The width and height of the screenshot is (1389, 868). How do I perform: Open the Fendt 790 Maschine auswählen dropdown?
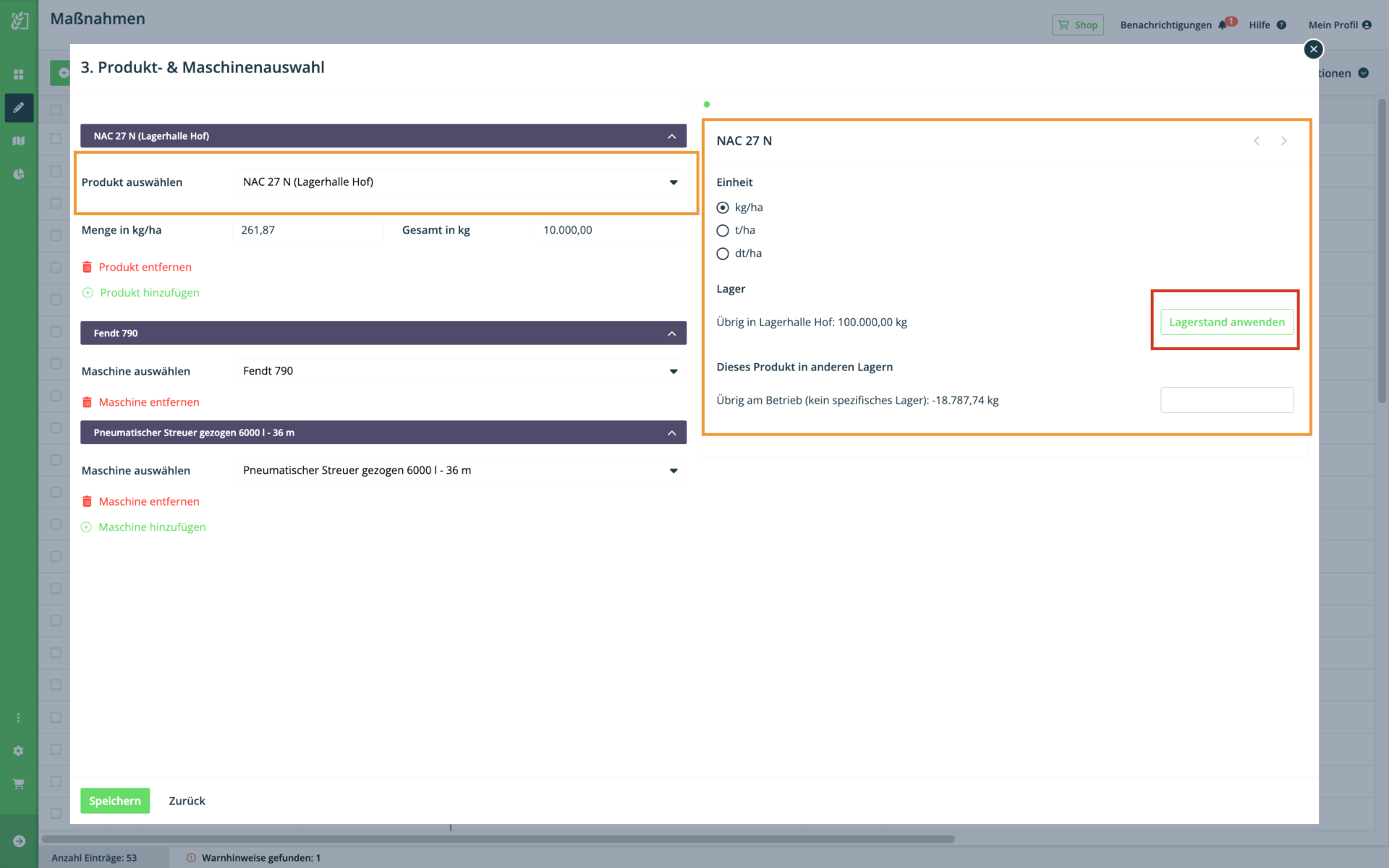tap(460, 371)
